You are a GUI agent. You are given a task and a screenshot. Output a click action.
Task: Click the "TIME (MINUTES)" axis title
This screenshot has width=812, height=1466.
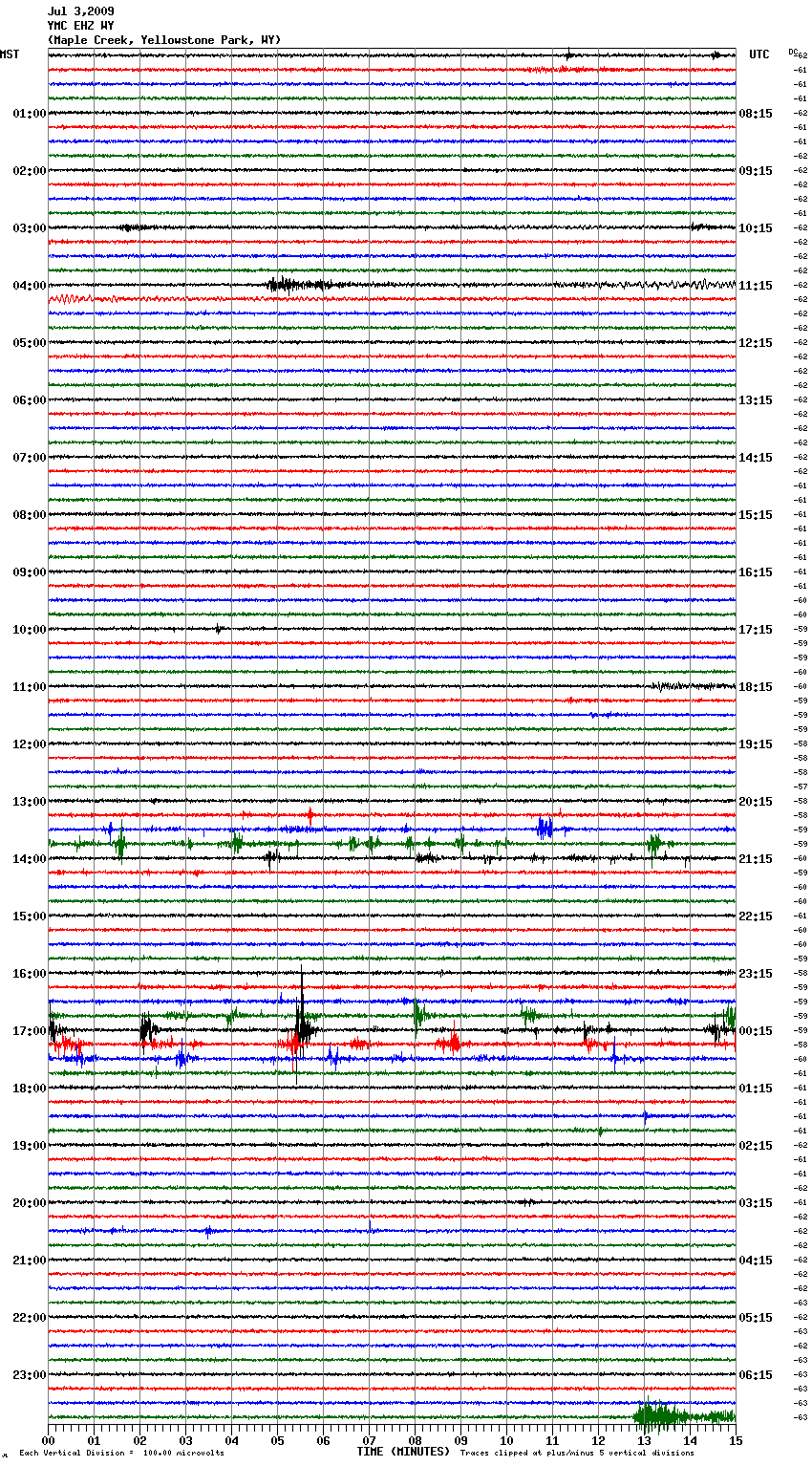403,1452
